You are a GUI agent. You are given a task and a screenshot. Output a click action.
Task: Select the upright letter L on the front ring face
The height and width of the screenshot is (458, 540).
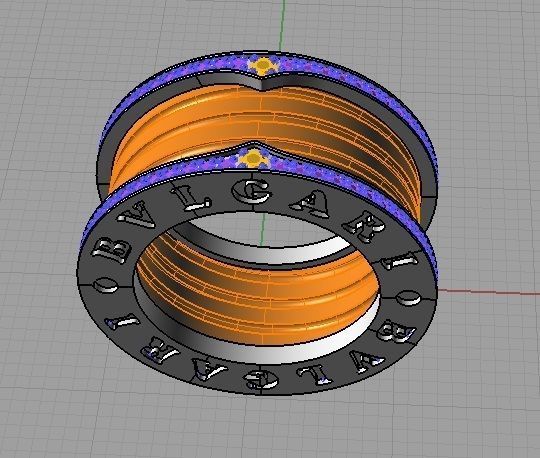tap(190, 197)
